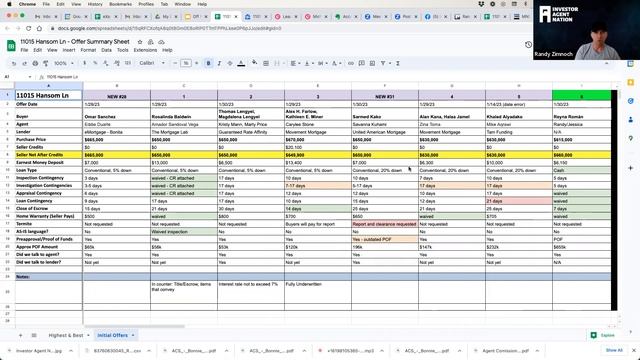Open the Calendar icon in side panel
Viewport: 640px width, 360px height.
pos(631,64)
